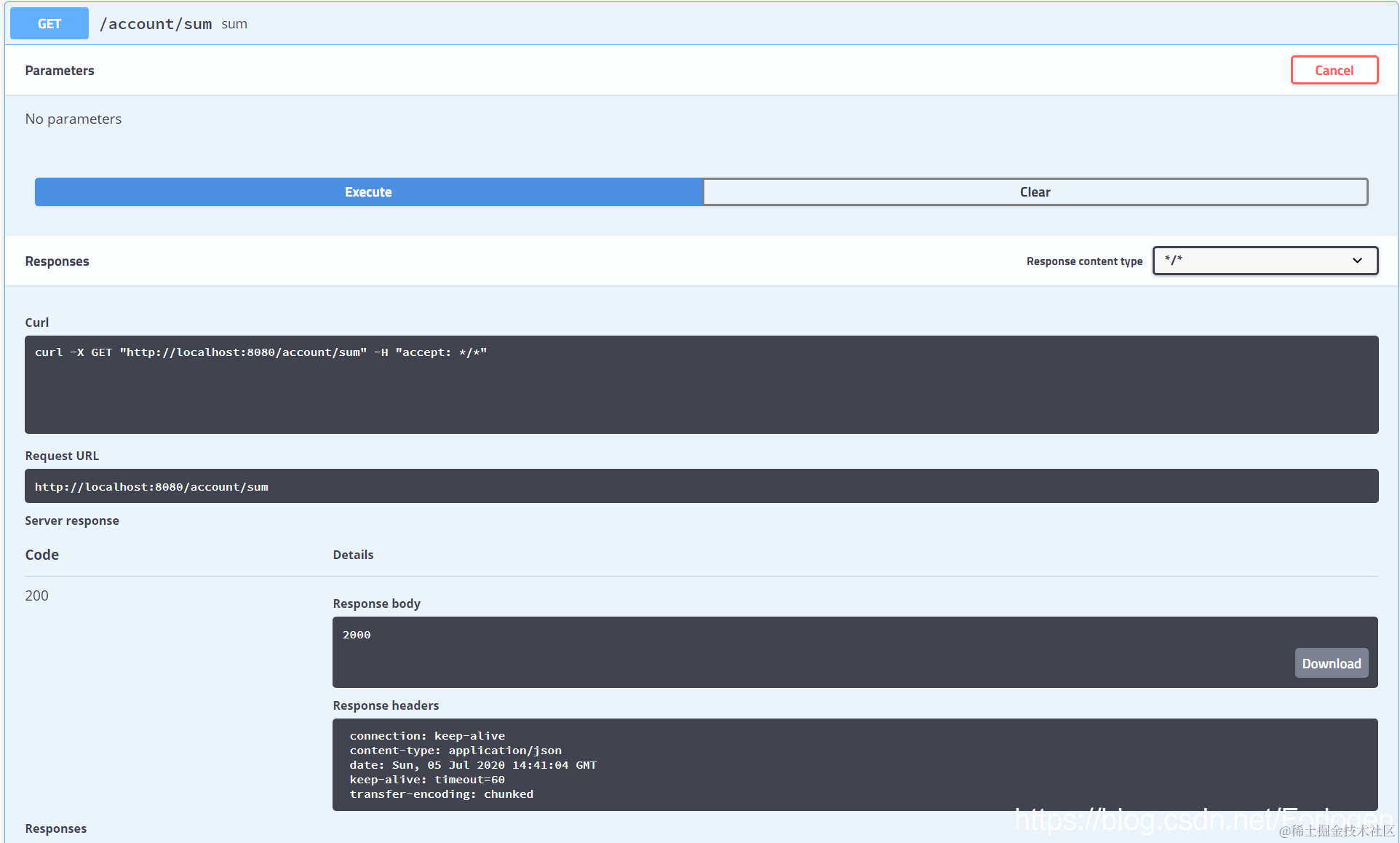1400x843 pixels.
Task: Click the Request URL text box
Action: point(701,486)
